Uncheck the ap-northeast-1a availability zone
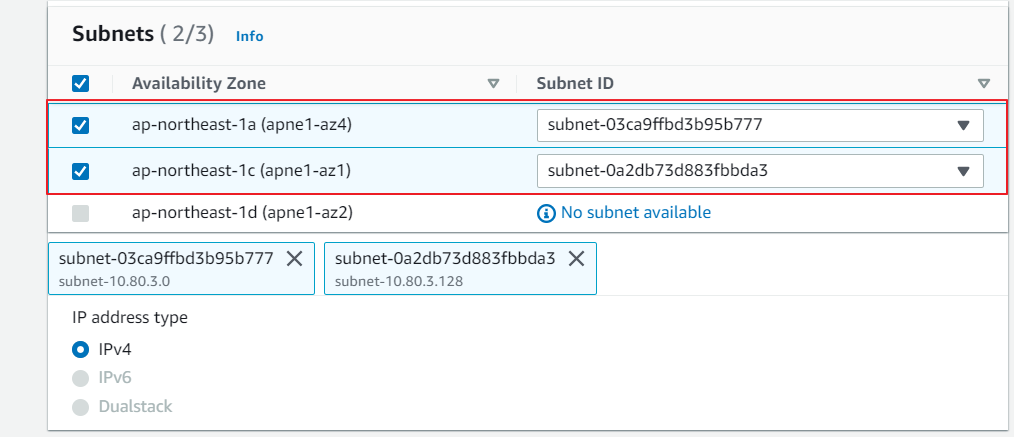Image resolution: width=1014 pixels, height=437 pixels. pos(81,126)
